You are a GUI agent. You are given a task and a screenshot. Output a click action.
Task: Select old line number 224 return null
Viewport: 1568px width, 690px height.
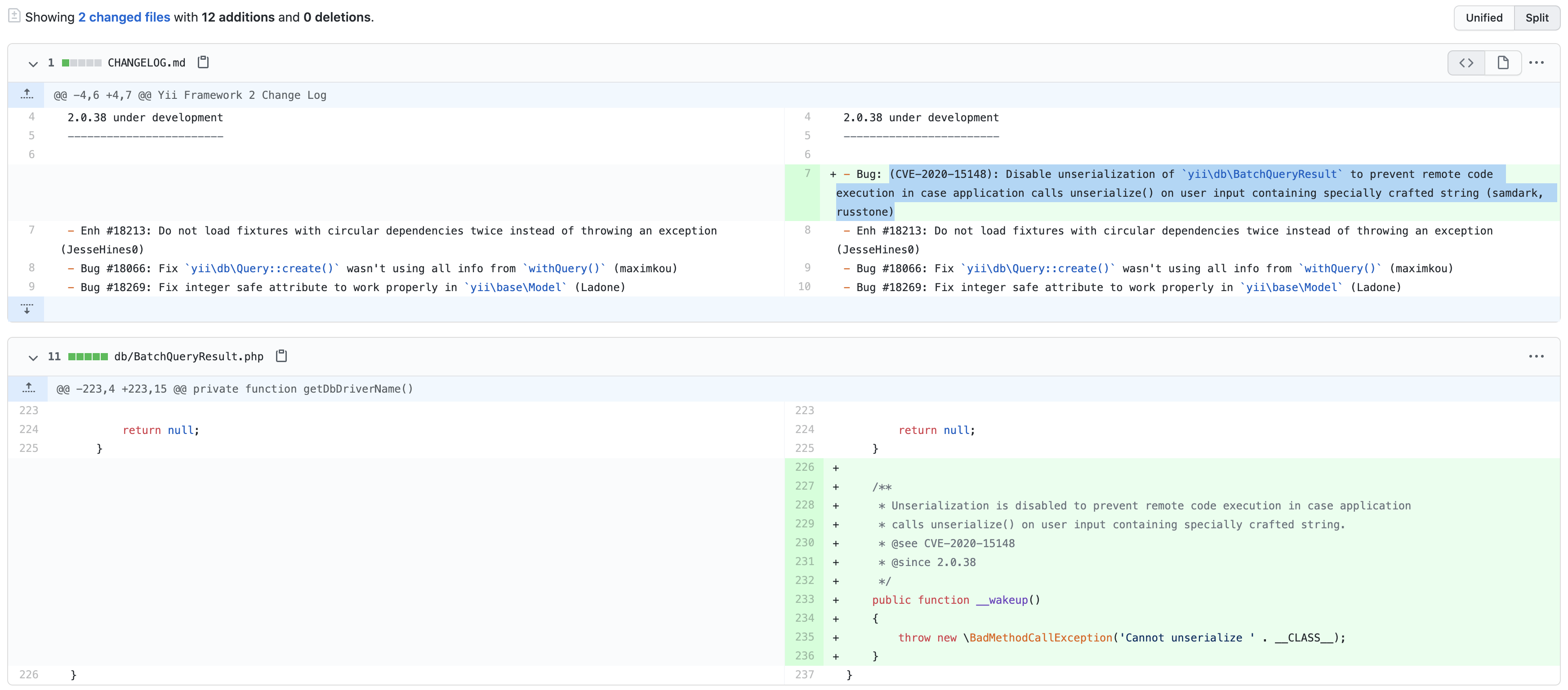pyautogui.click(x=29, y=429)
